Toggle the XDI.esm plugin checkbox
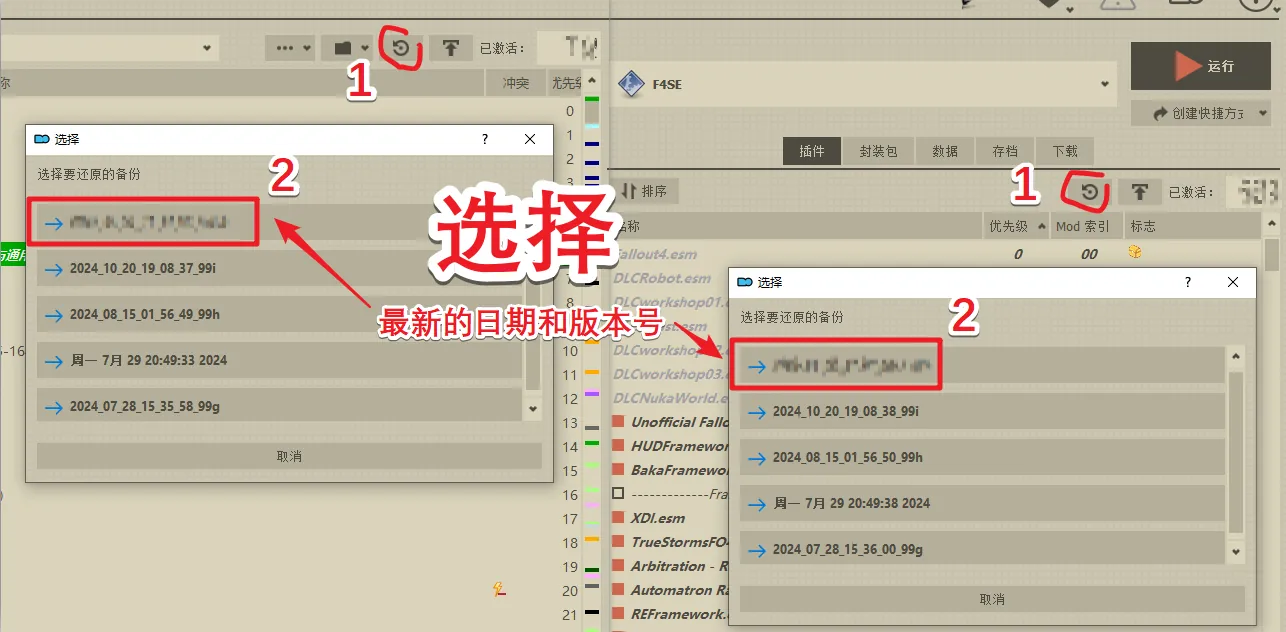 tap(618, 518)
